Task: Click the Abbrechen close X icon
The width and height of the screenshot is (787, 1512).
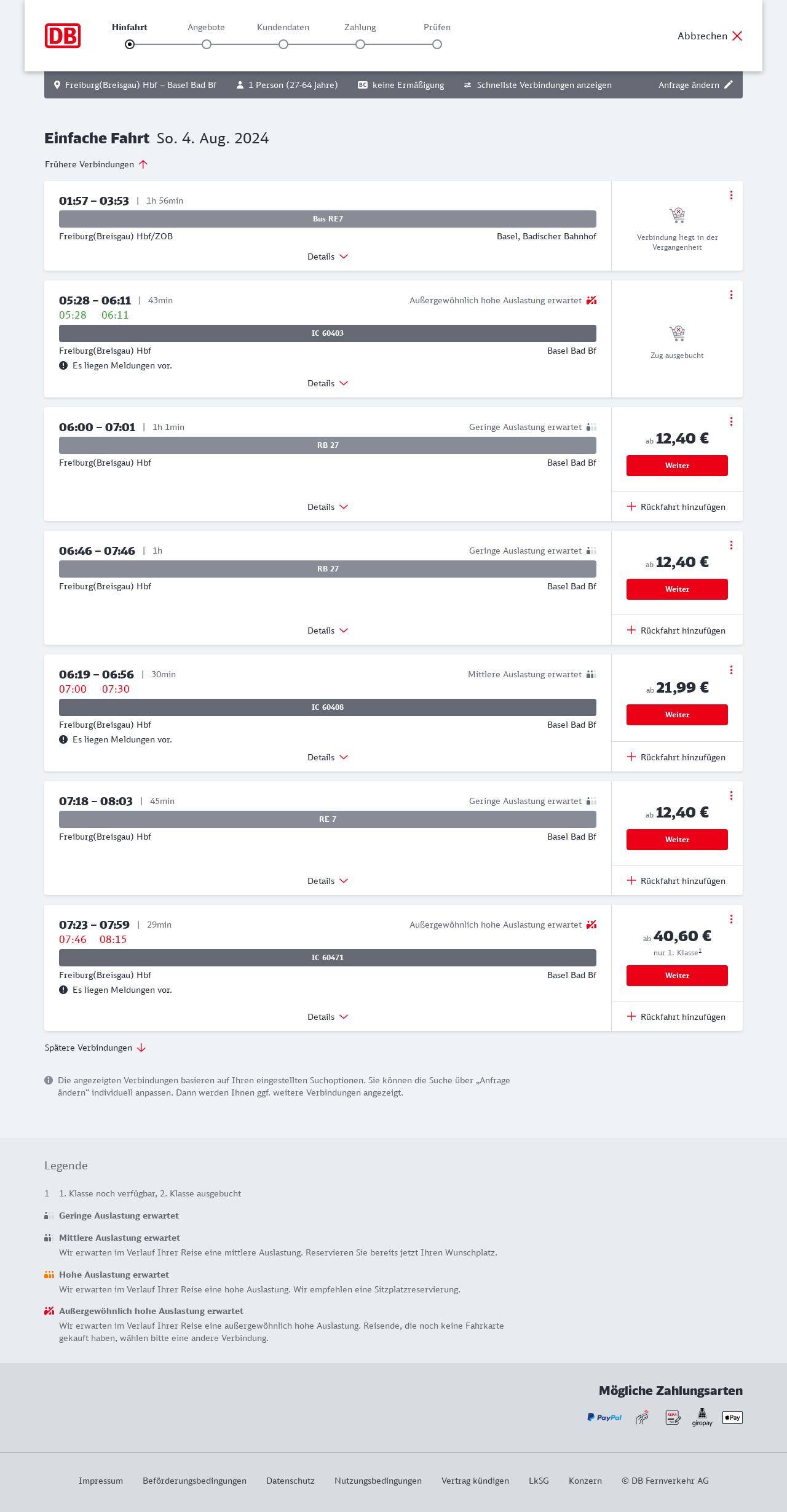Action: pos(737,36)
